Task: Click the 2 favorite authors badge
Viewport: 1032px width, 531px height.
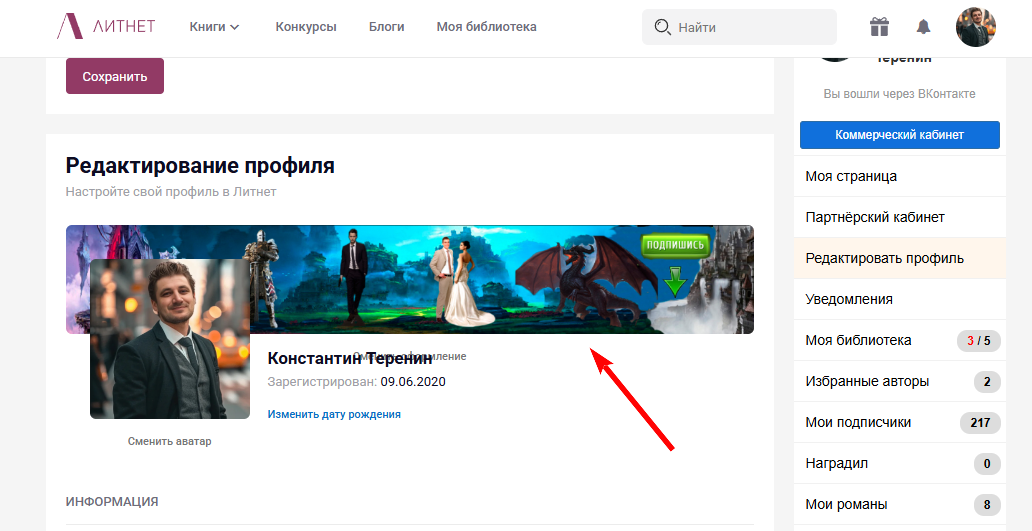Action: [x=987, y=382]
